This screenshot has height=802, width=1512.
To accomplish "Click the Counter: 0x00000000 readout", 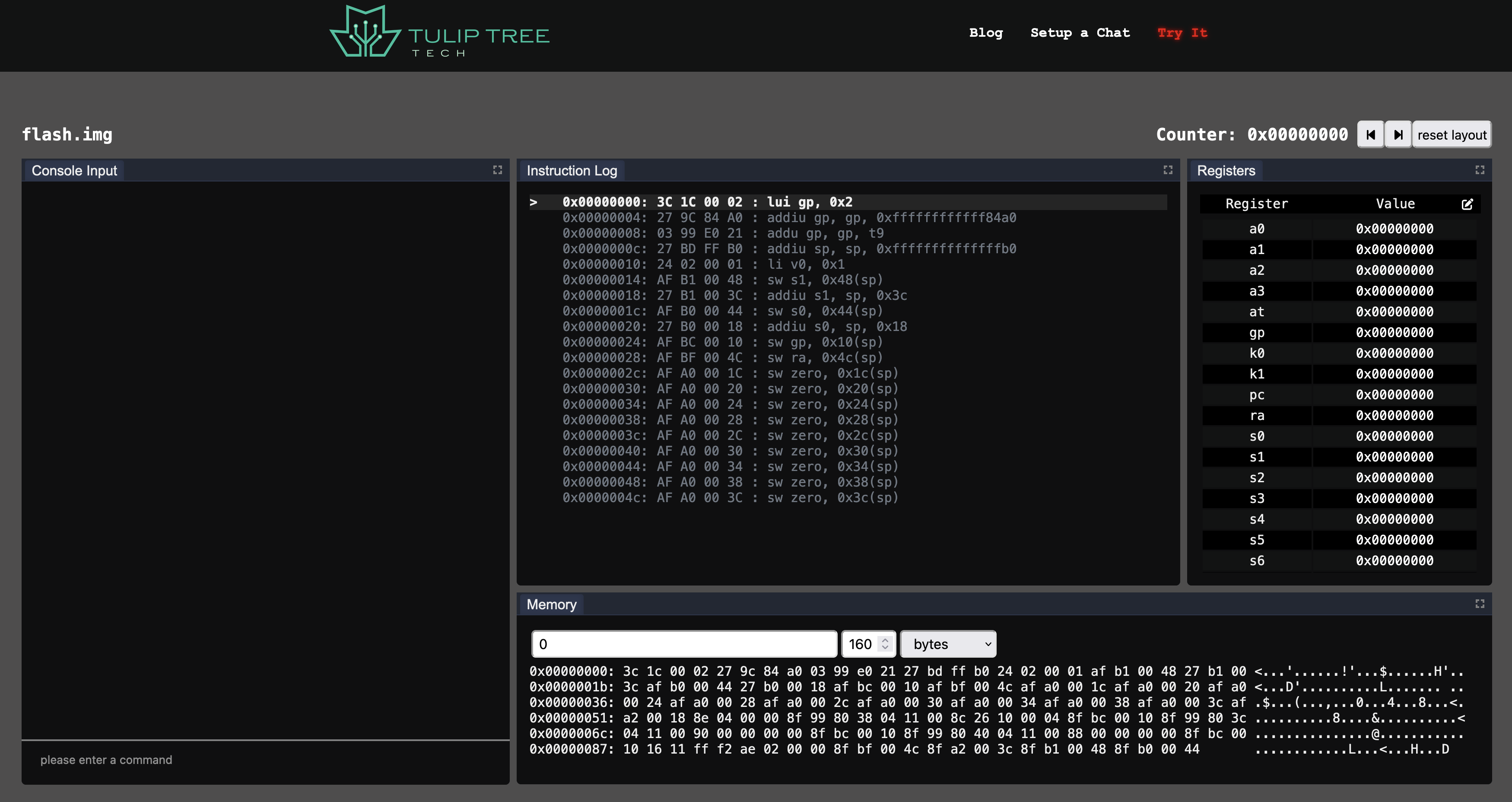I will point(1252,134).
